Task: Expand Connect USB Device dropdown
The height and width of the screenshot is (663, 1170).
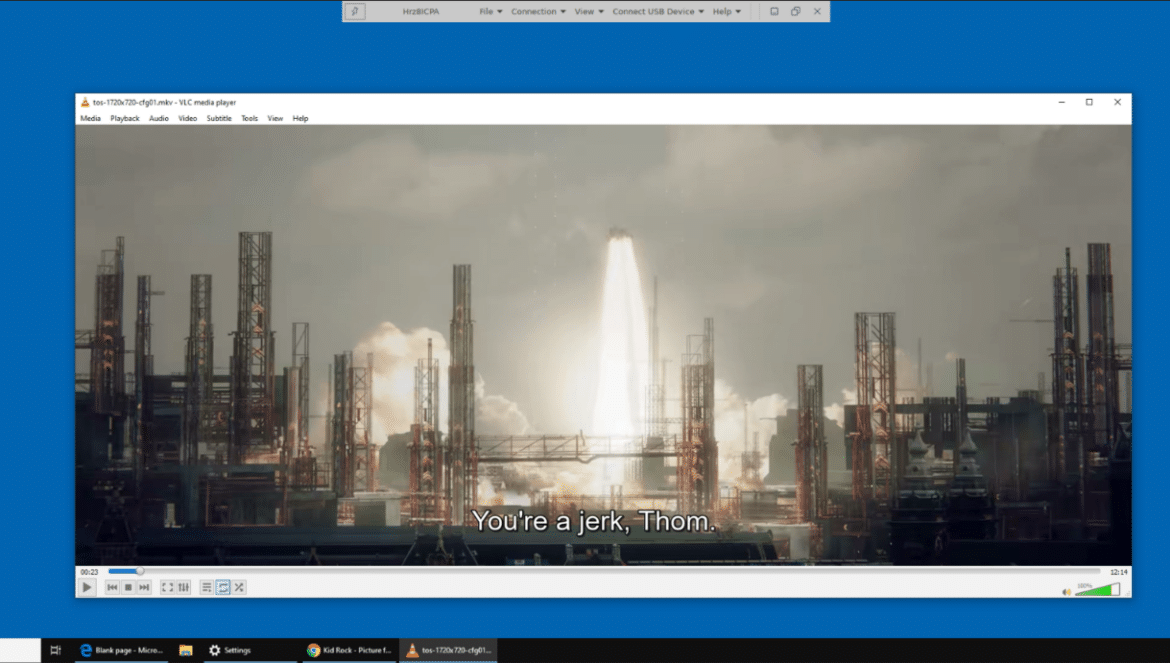Action: (658, 11)
